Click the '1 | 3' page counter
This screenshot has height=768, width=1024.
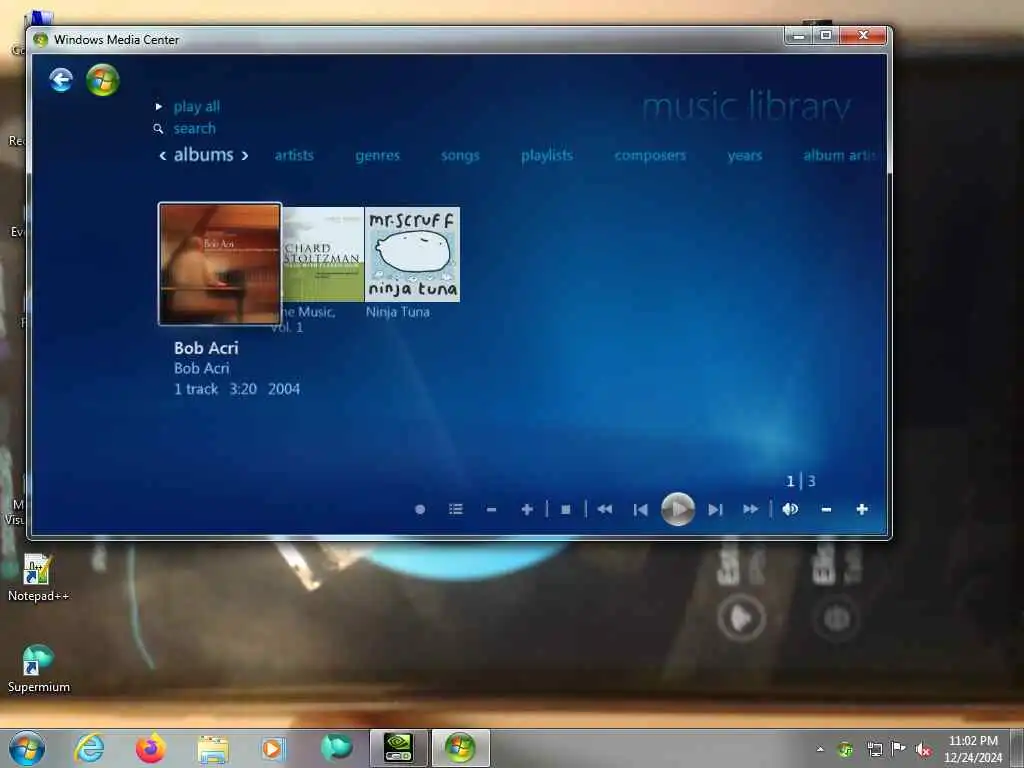tap(801, 481)
